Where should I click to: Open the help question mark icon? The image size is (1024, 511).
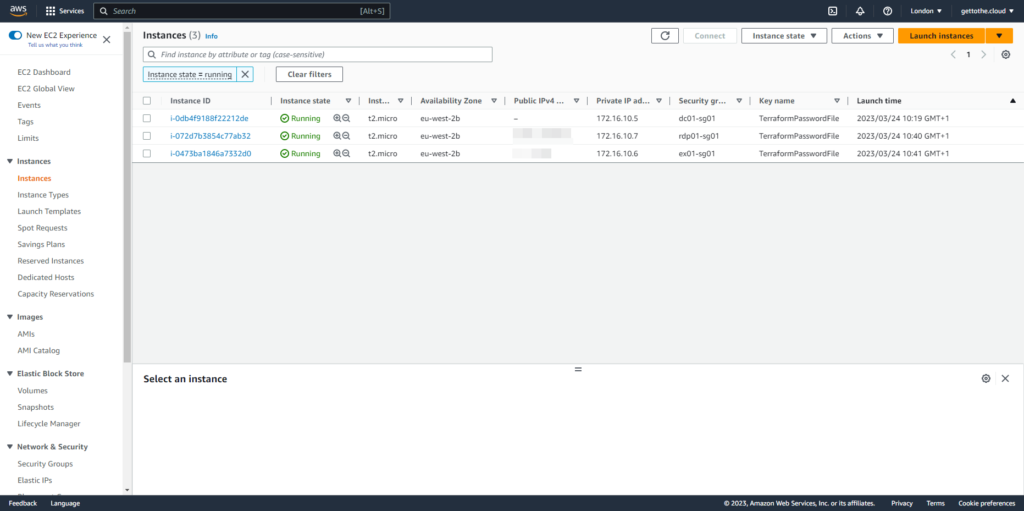887,11
